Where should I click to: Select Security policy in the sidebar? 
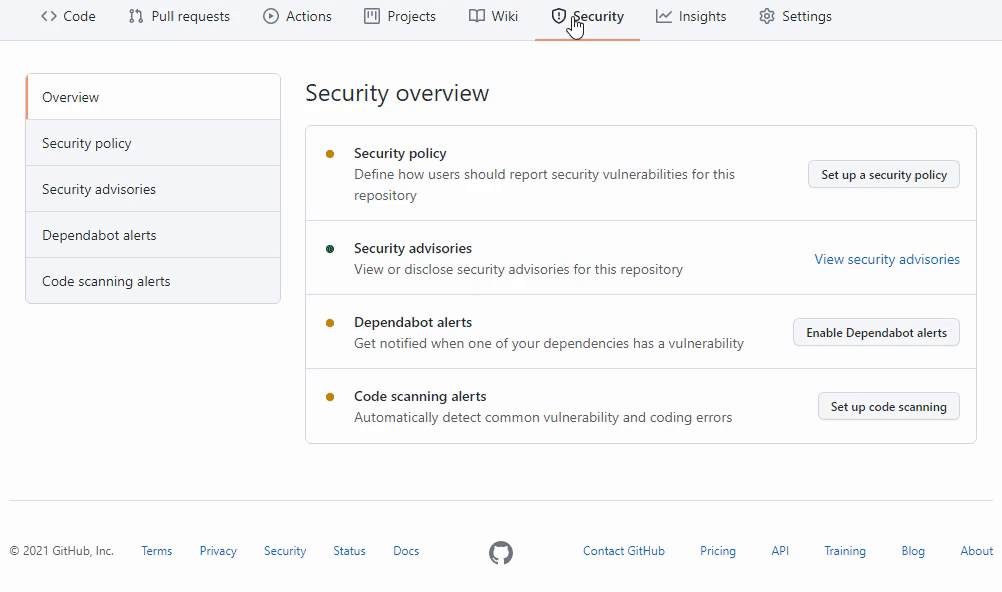(x=87, y=143)
